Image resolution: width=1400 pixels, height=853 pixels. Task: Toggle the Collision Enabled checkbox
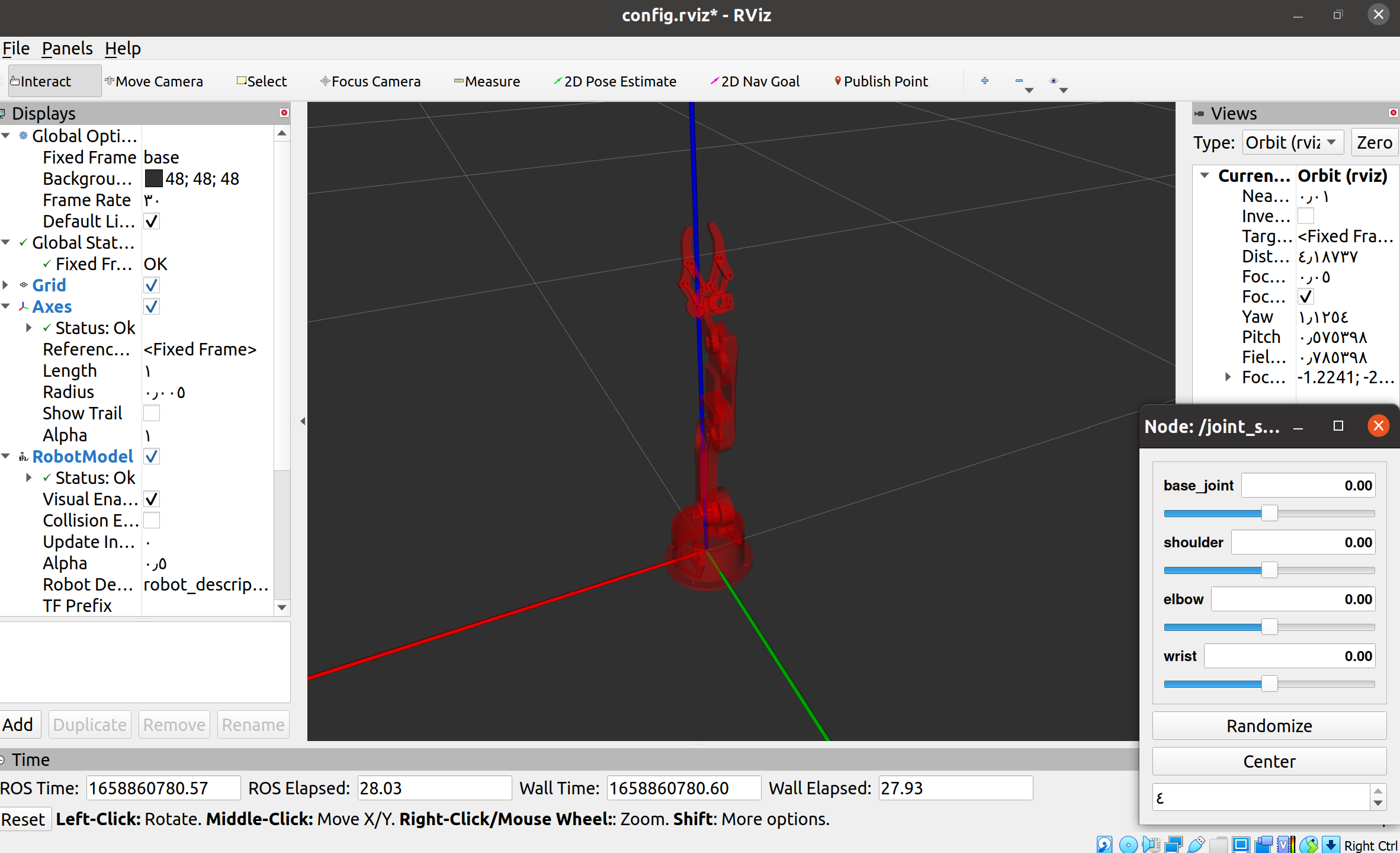click(x=152, y=520)
